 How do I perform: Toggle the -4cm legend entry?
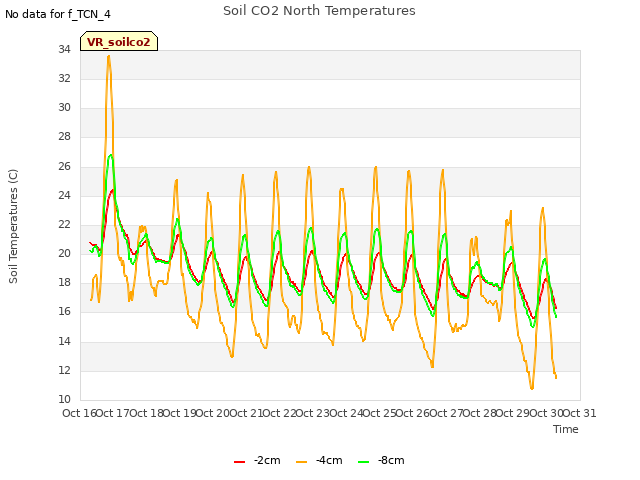pyautogui.click(x=319, y=460)
